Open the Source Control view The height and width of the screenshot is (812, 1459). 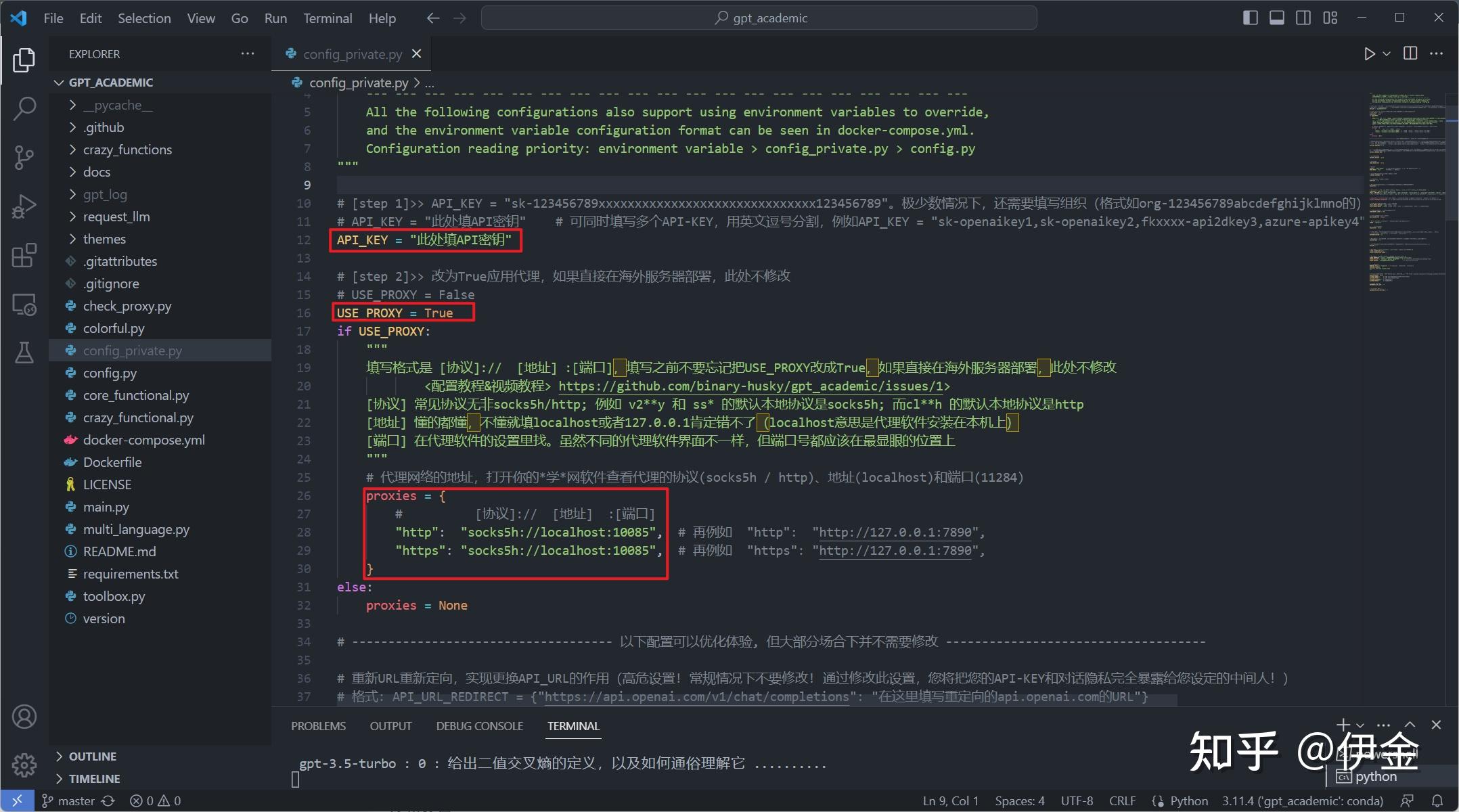24,157
